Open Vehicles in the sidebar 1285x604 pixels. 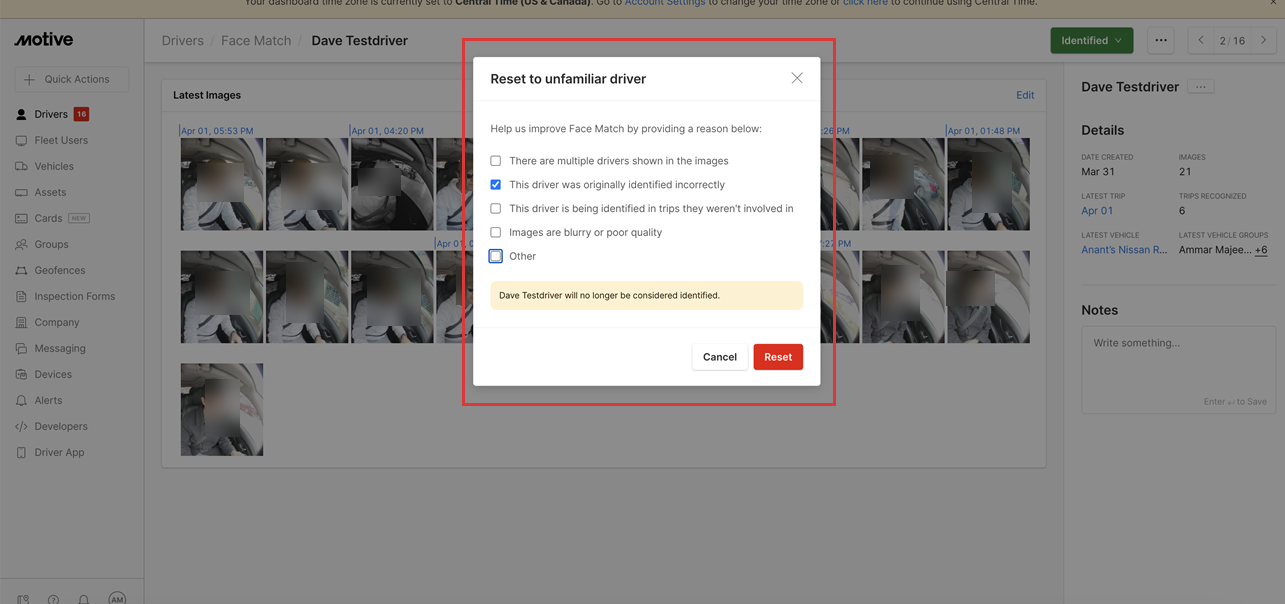coord(53,166)
